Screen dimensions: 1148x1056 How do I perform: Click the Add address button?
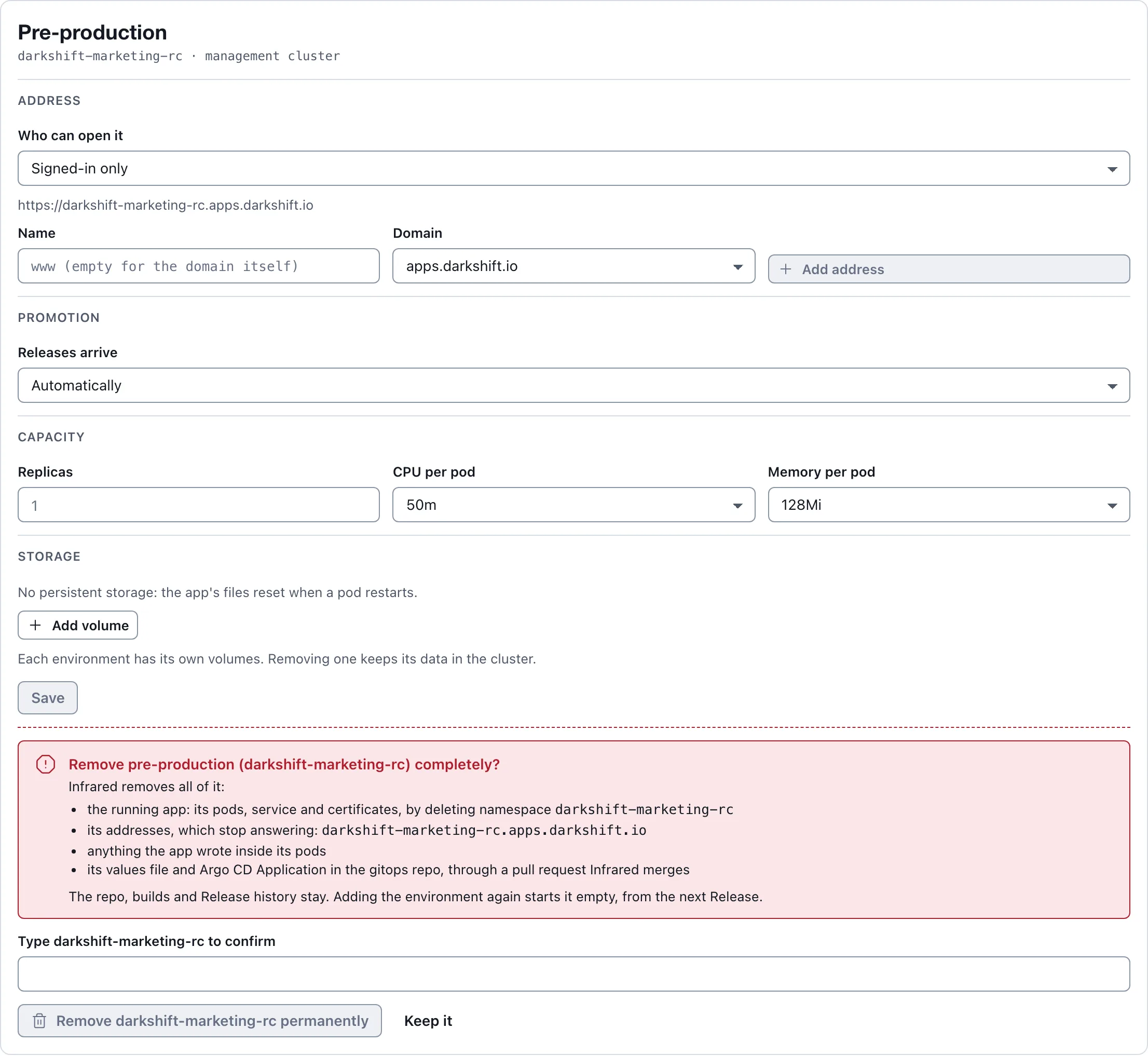click(948, 269)
